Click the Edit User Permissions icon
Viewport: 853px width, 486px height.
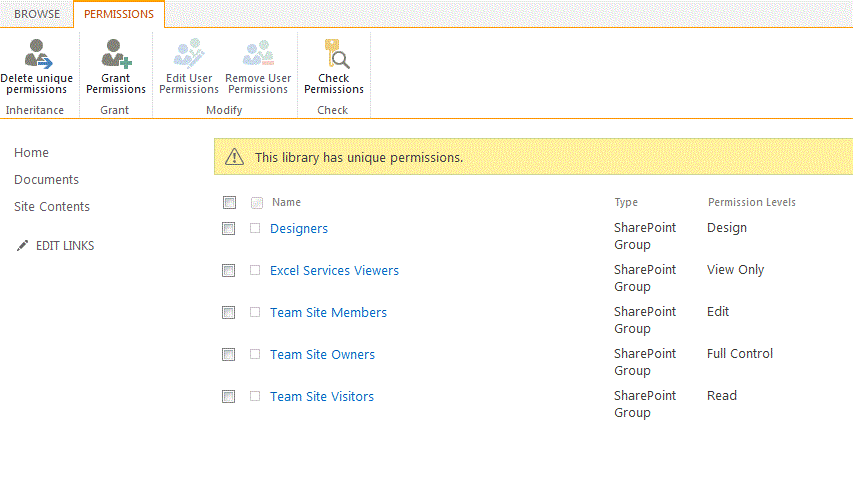pos(189,54)
